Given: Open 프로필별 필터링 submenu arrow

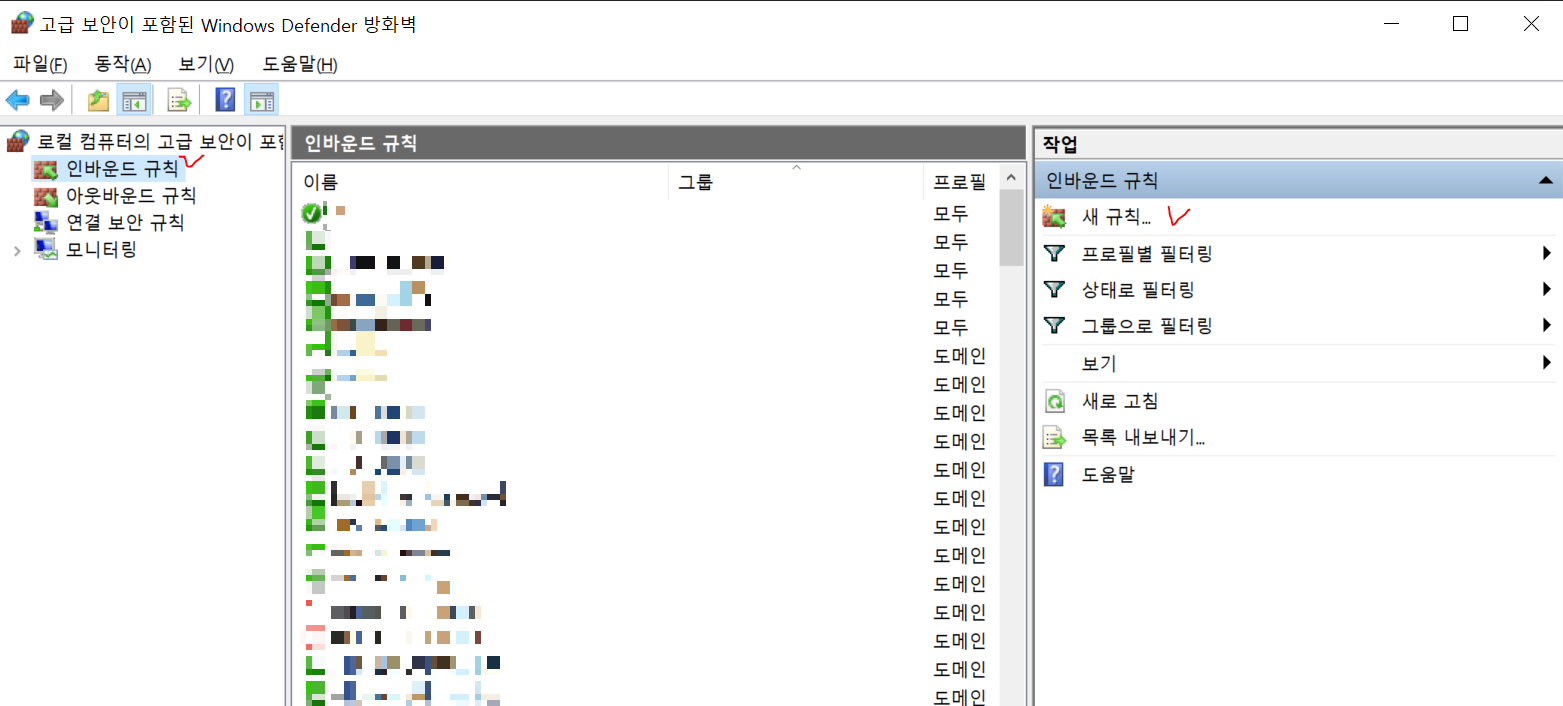Looking at the screenshot, I should pyautogui.click(x=1546, y=253).
